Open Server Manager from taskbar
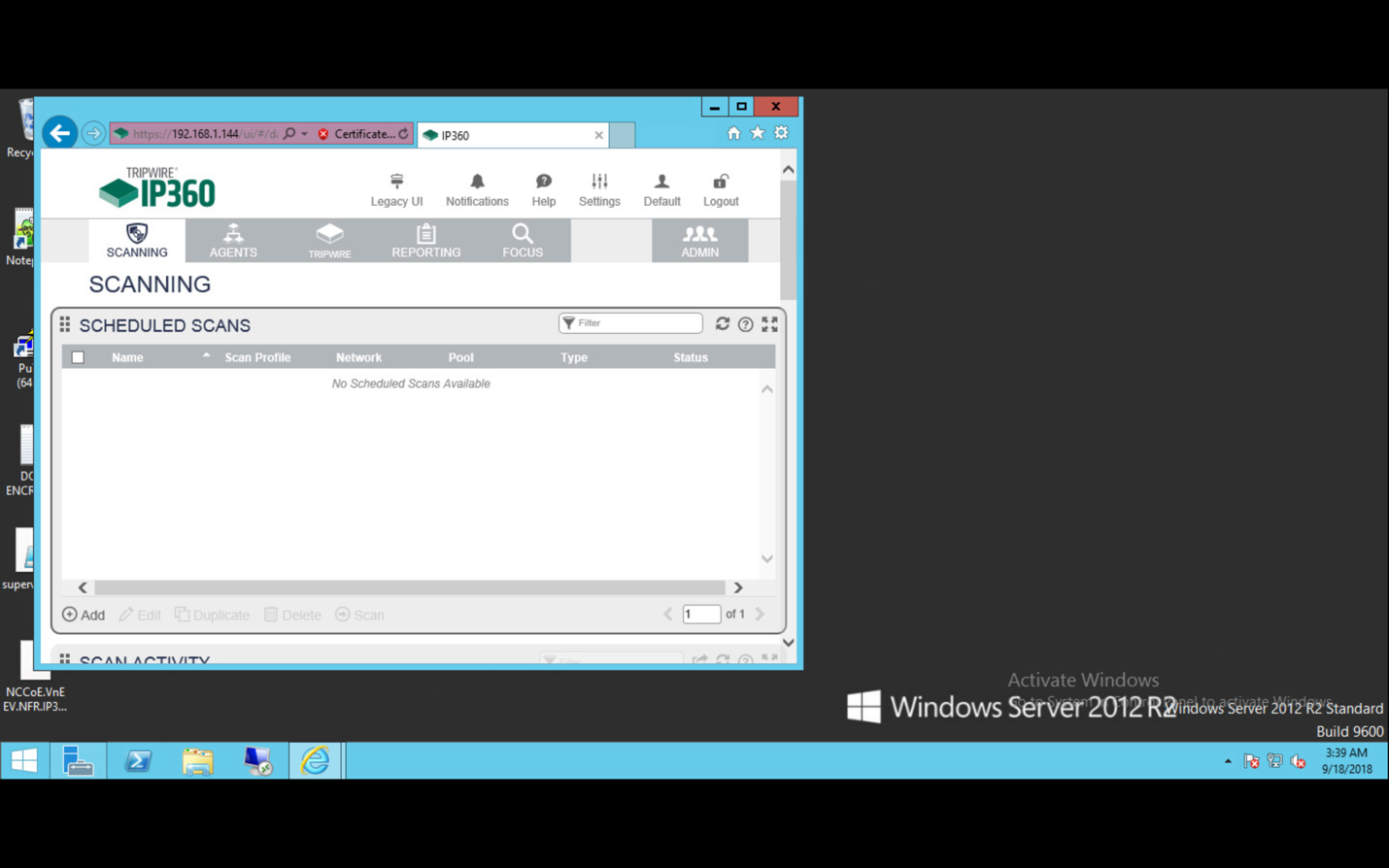1389x868 pixels. pos(78,760)
